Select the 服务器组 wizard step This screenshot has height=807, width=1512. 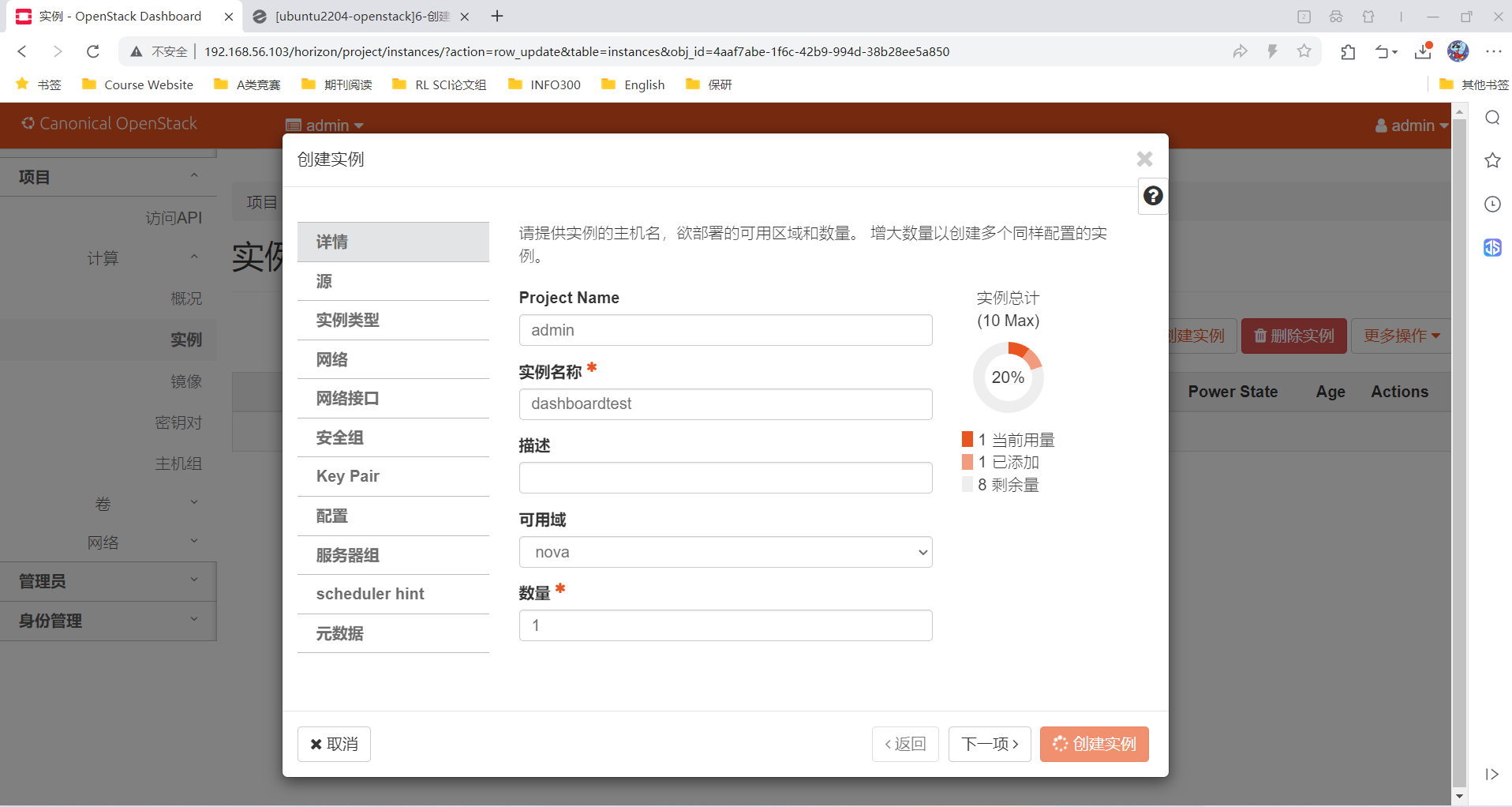point(393,555)
